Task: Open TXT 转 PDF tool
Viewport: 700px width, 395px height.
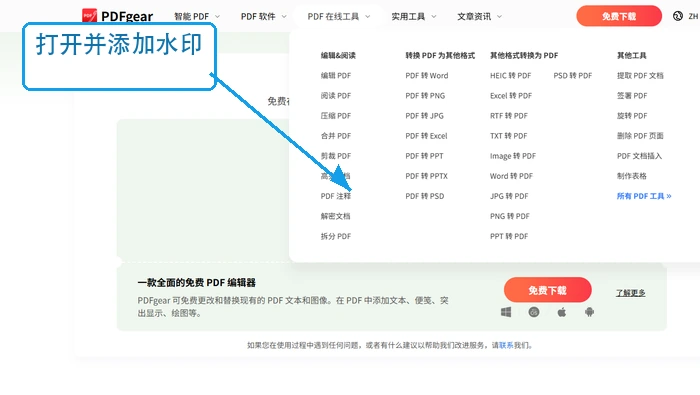Action: 508,136
